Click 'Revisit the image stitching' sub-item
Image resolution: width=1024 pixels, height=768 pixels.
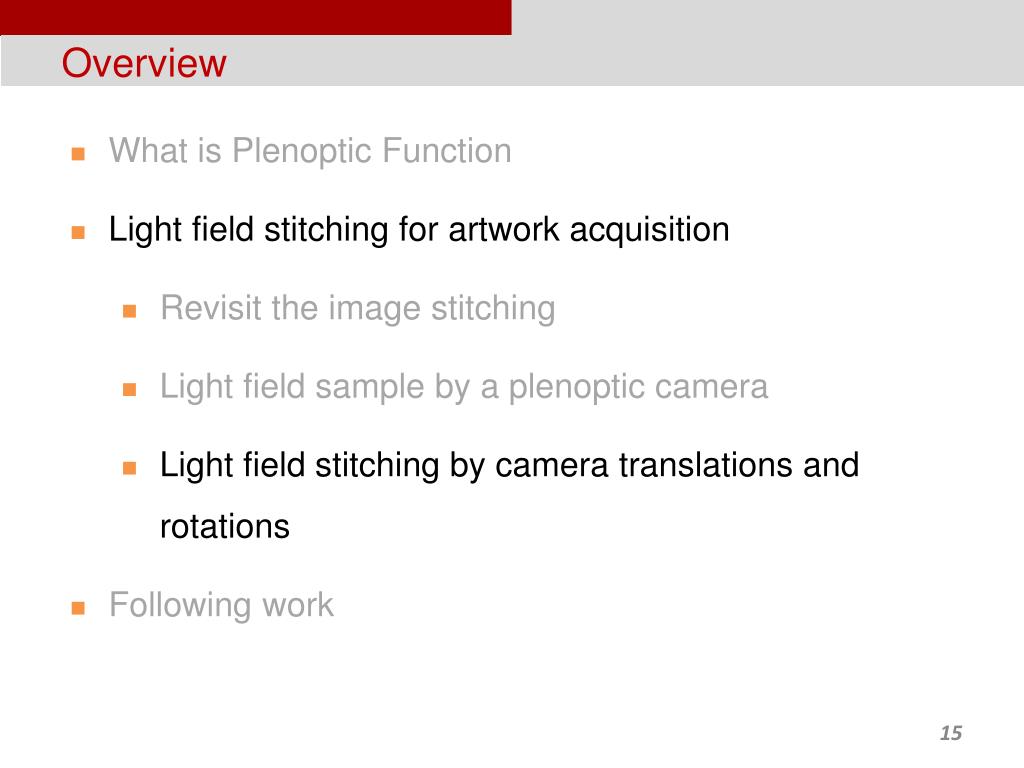[358, 308]
